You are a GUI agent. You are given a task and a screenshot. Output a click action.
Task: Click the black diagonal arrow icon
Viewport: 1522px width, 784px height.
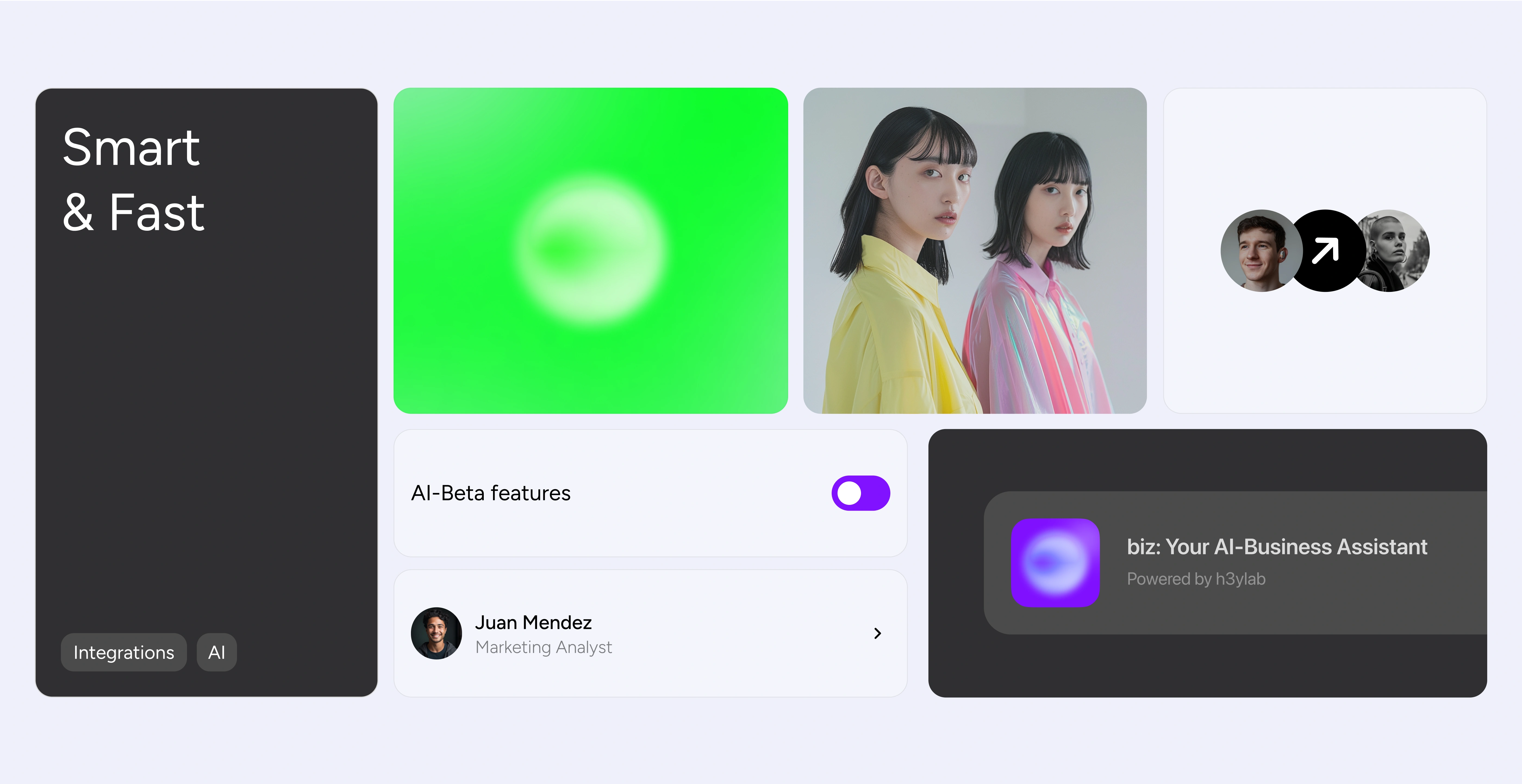pyautogui.click(x=1325, y=251)
